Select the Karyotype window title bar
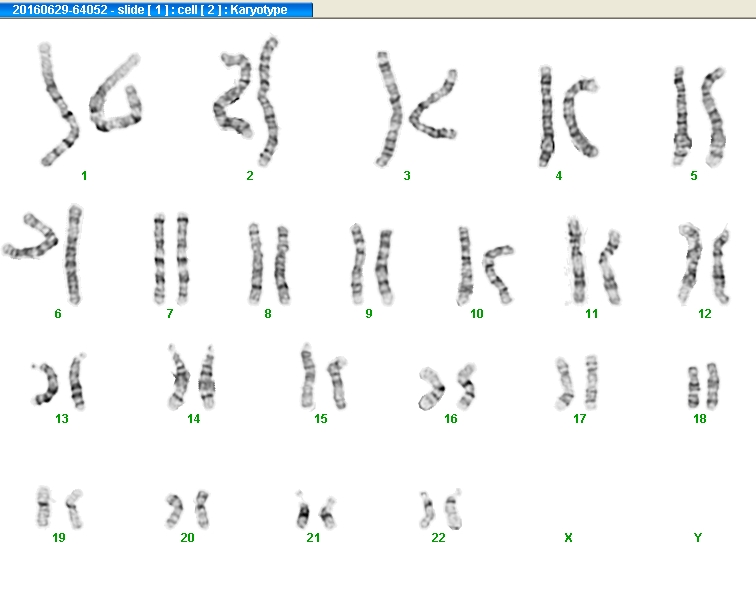756x595 pixels. click(x=156, y=9)
